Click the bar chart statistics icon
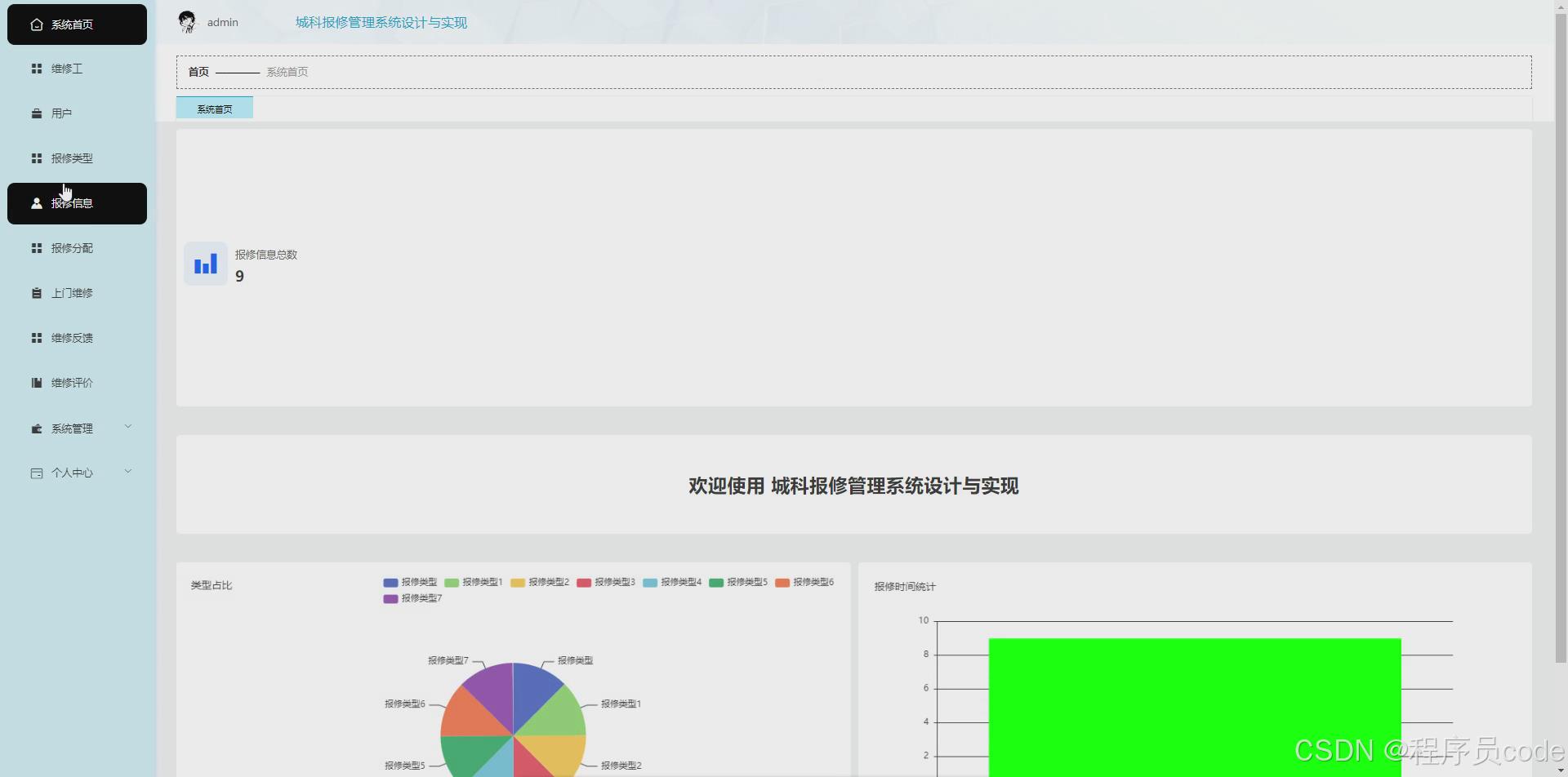This screenshot has height=777, width=1568. tap(206, 264)
